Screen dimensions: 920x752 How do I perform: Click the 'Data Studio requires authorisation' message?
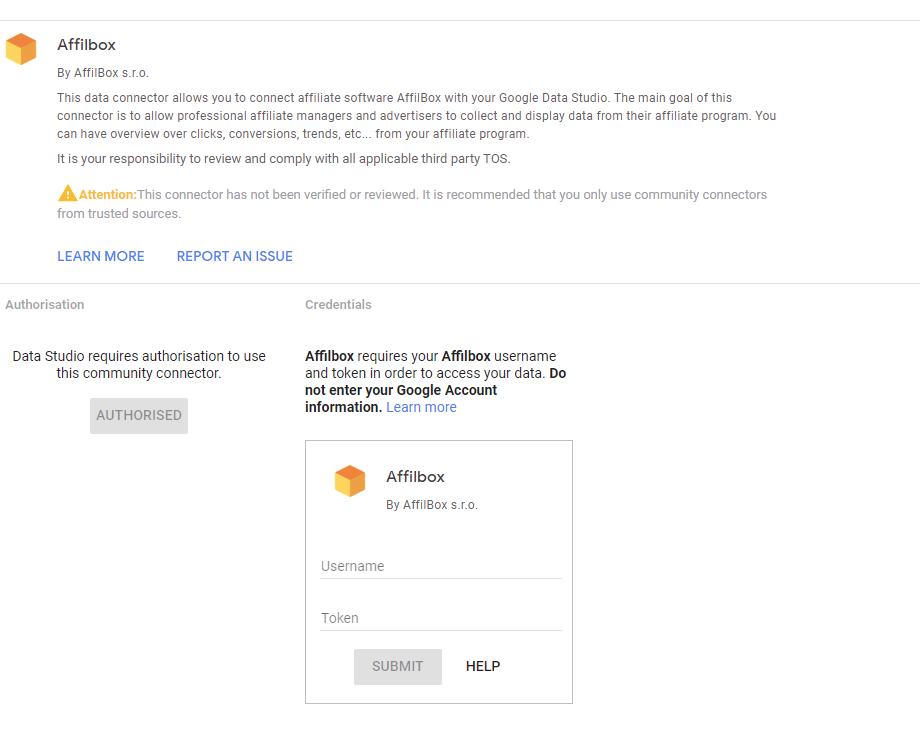pos(139,364)
